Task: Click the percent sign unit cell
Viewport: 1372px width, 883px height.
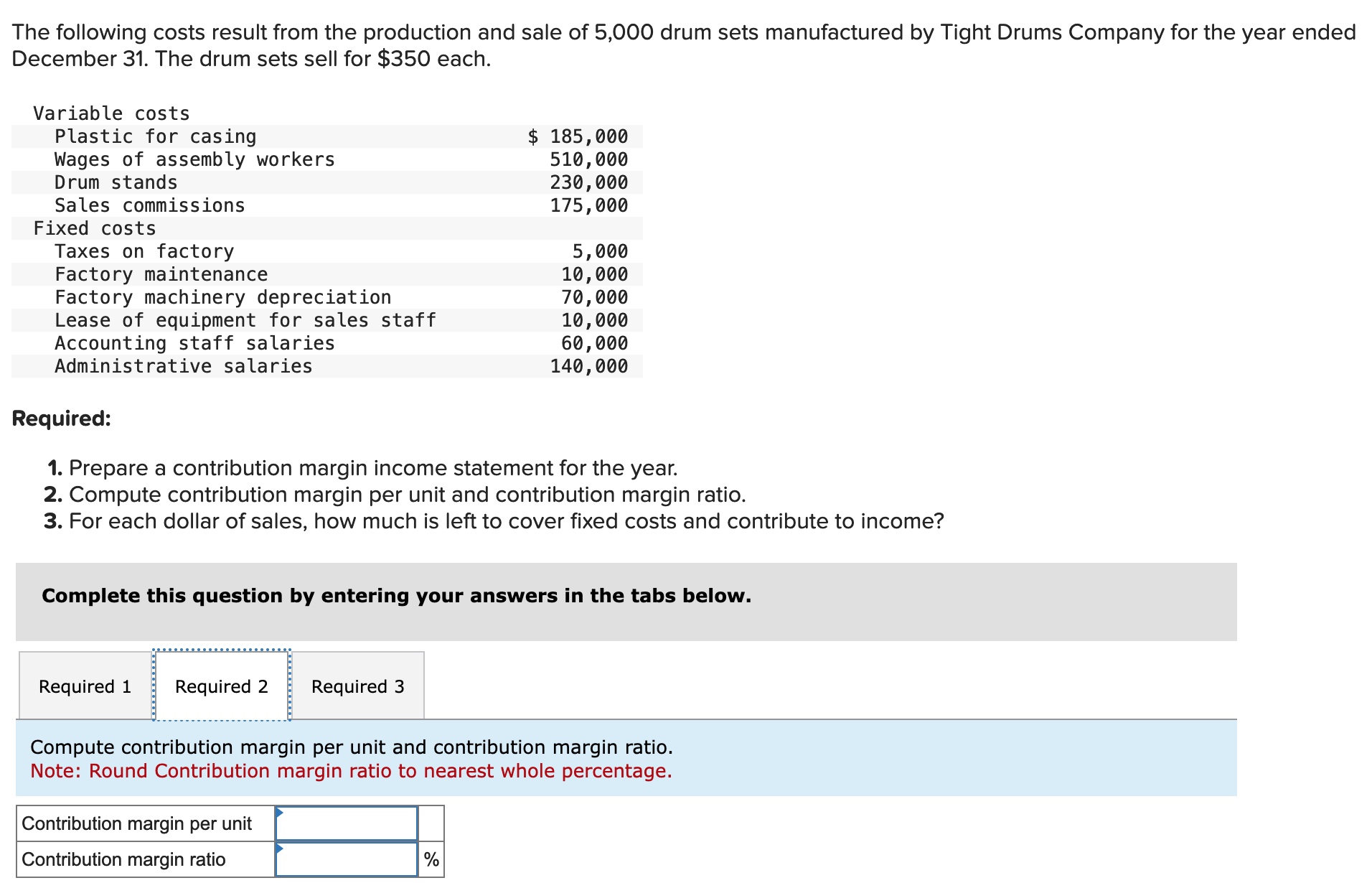Action: 431,859
